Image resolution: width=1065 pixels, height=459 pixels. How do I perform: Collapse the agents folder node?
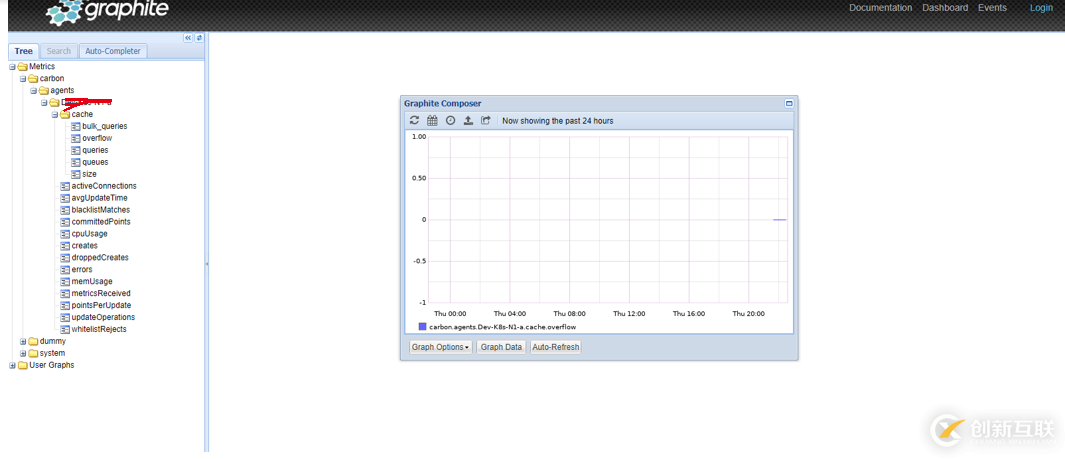[33, 91]
